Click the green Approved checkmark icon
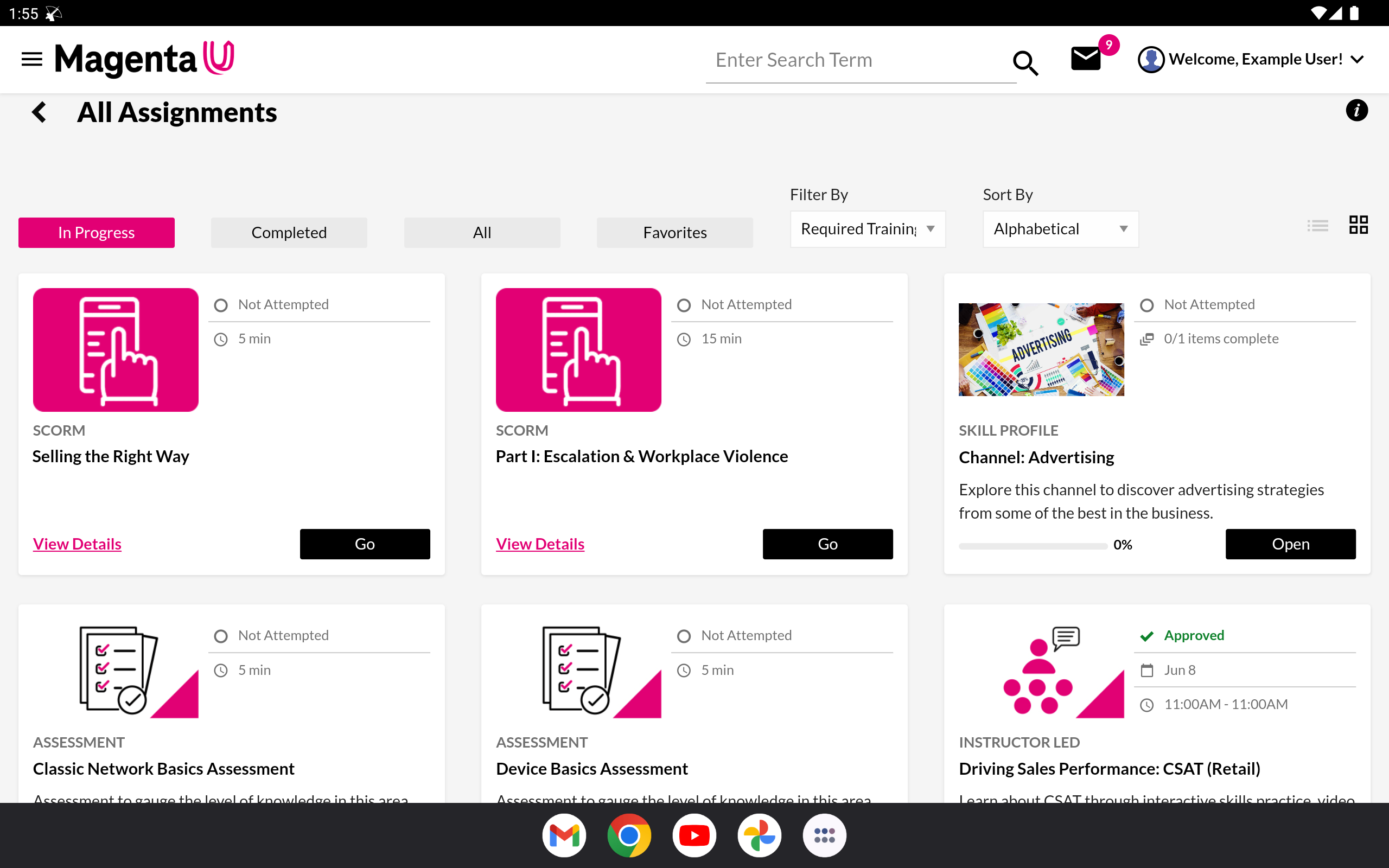The image size is (1389, 868). click(1147, 636)
